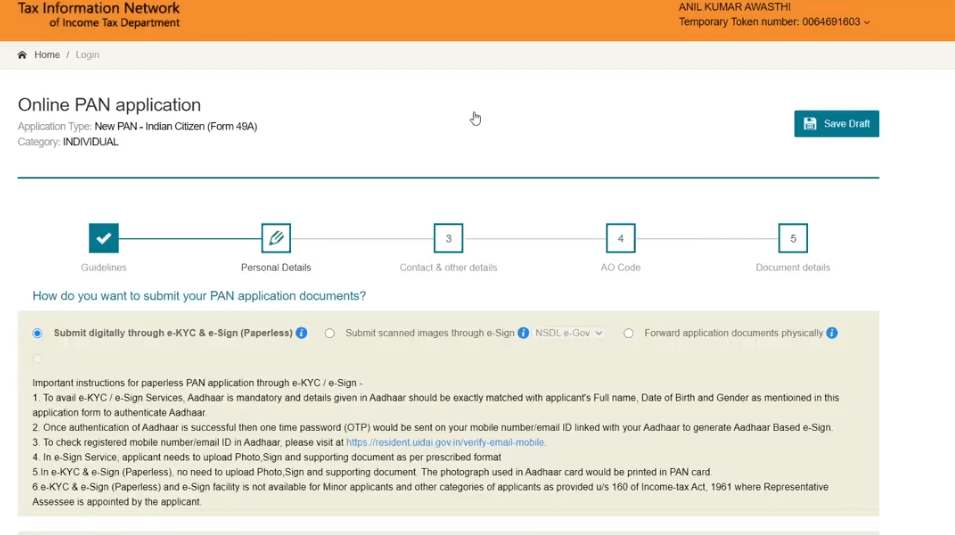Click the Online PAN application heading

click(109, 105)
